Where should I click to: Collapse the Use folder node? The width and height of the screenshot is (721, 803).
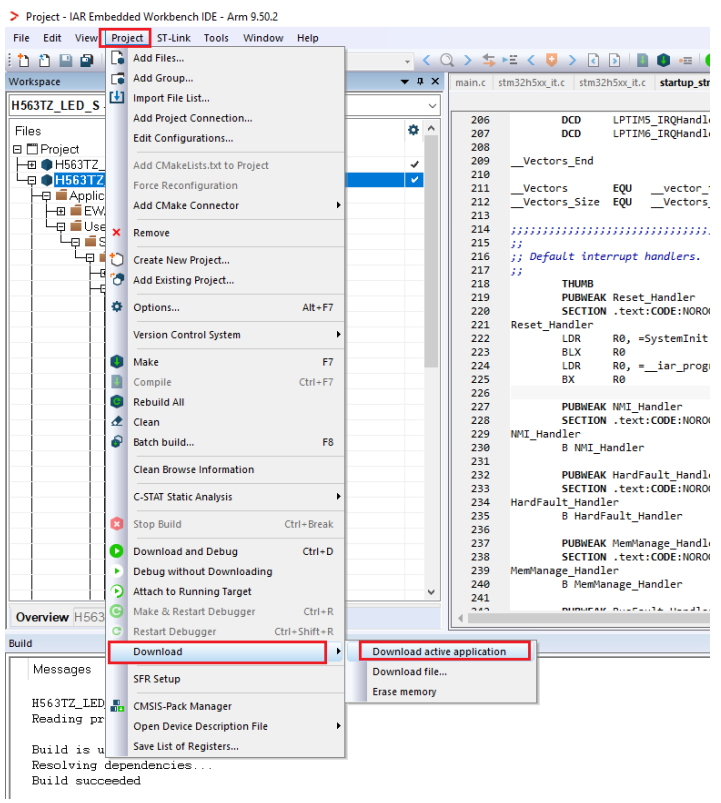pyautogui.click(x=61, y=226)
